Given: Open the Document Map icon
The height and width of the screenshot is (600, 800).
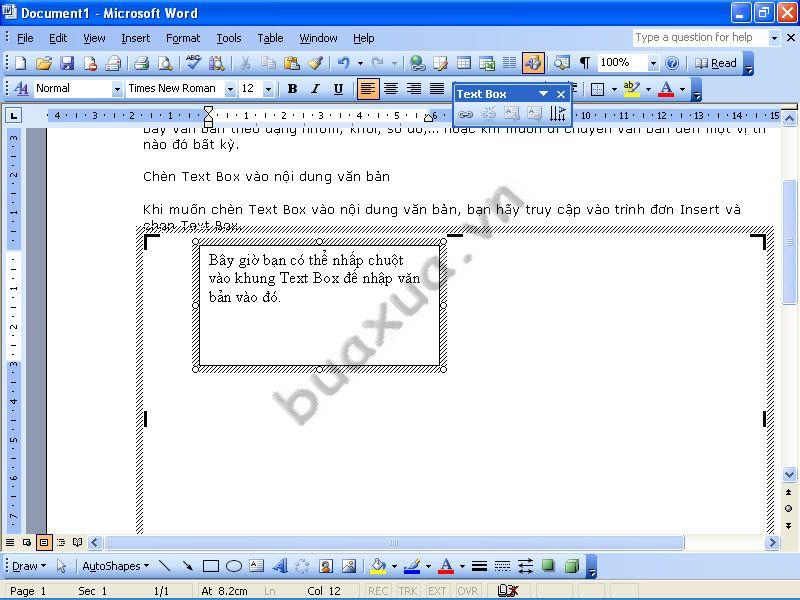Looking at the screenshot, I should pyautogui.click(x=562, y=63).
